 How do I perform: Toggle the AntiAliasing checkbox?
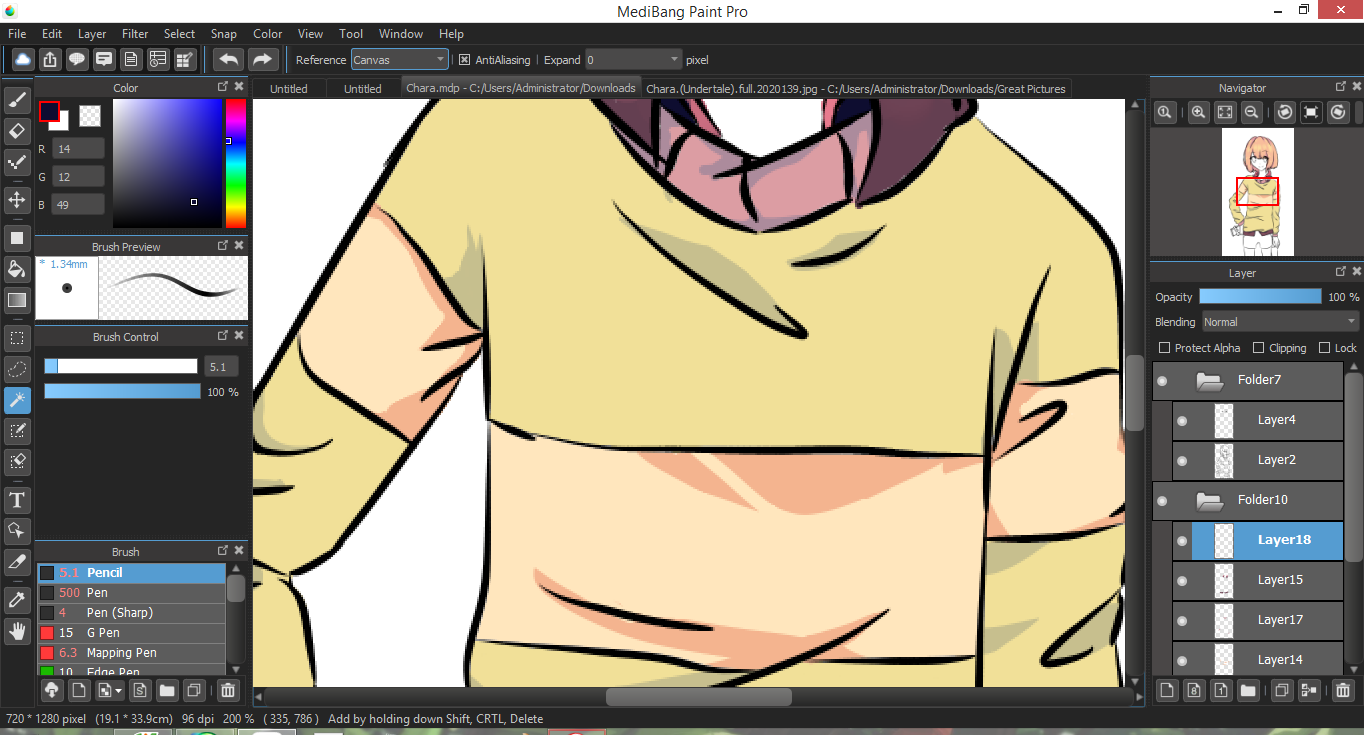coord(464,60)
